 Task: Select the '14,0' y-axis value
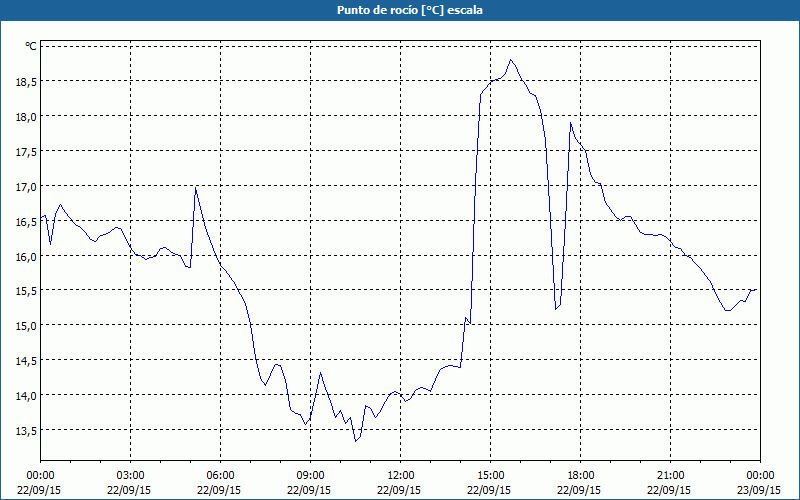[x=26, y=395]
